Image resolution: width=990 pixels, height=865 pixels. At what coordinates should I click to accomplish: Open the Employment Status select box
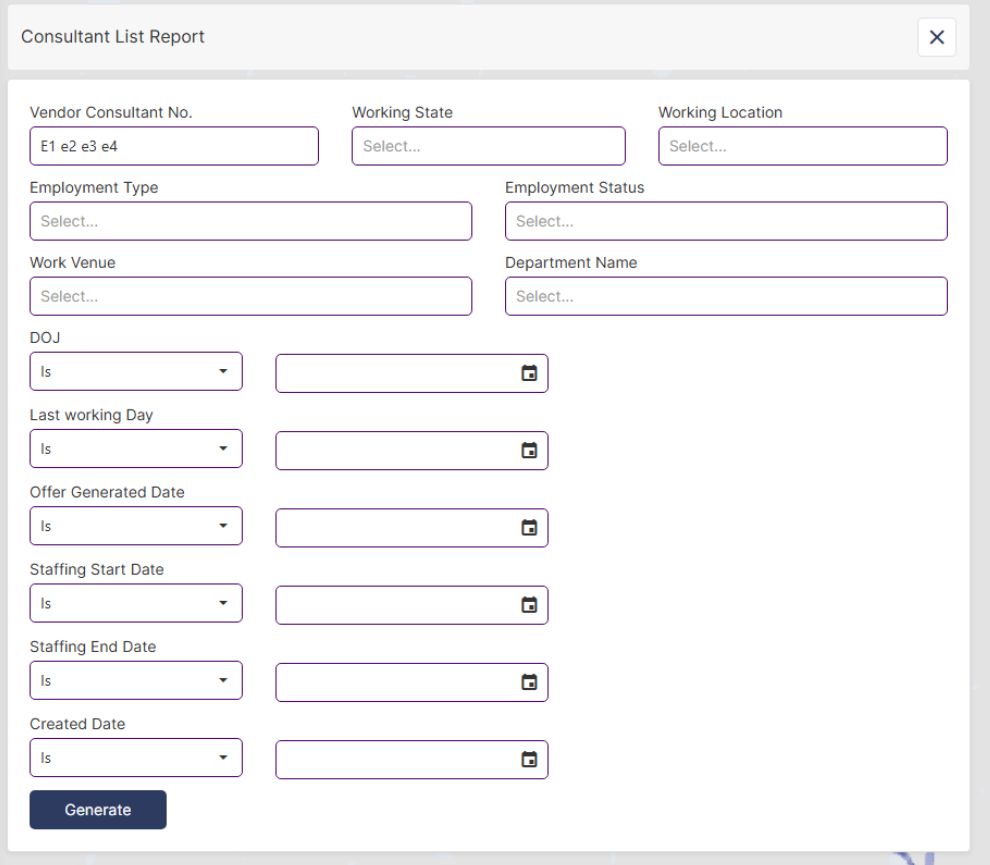(725, 221)
